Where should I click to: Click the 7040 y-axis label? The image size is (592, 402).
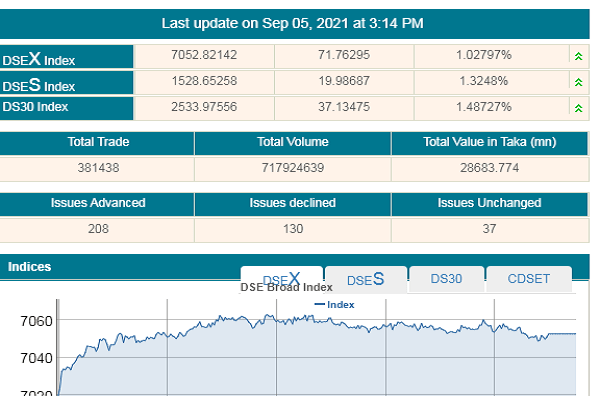pos(36,358)
